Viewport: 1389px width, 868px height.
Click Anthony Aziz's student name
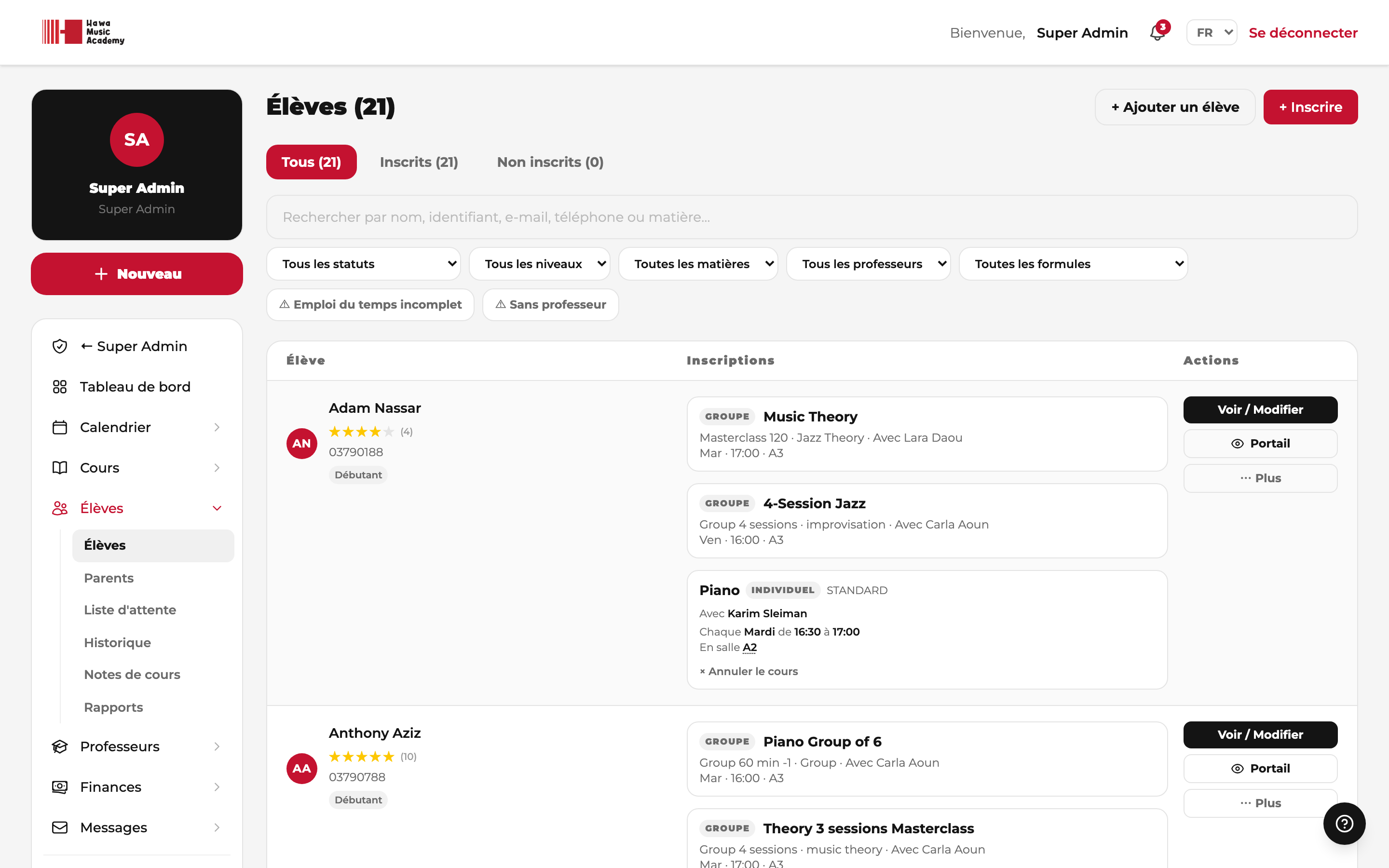point(375,733)
